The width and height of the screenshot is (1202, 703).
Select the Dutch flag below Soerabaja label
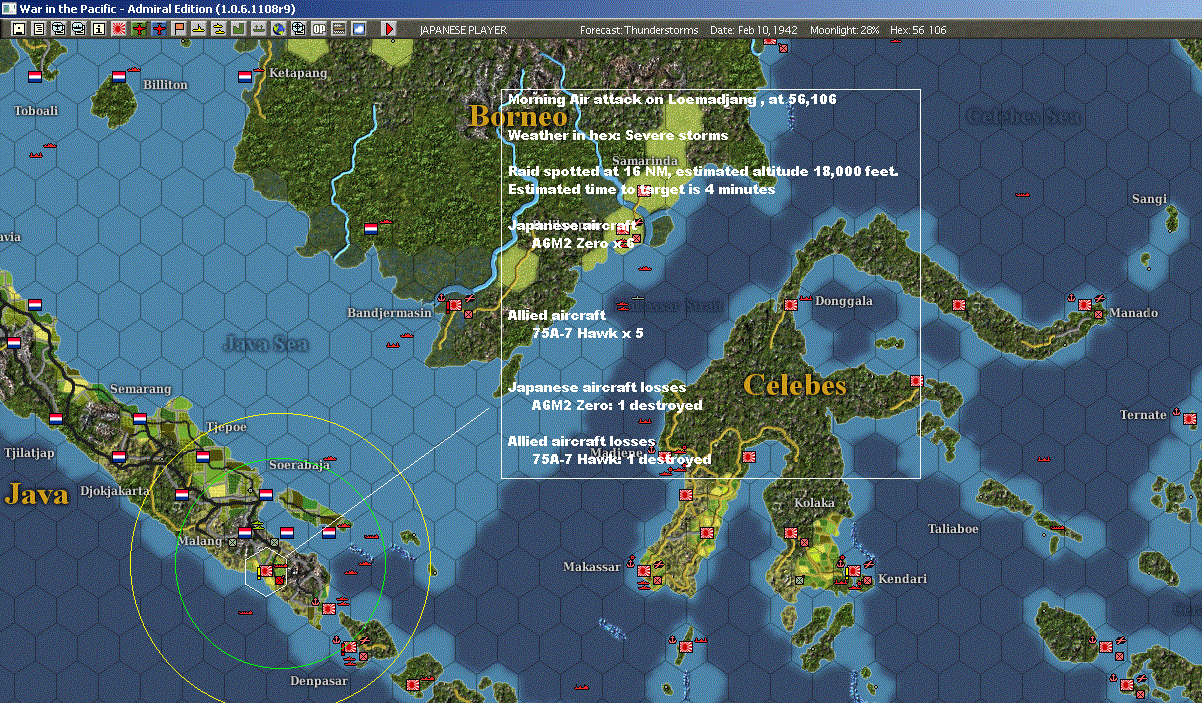[x=266, y=494]
